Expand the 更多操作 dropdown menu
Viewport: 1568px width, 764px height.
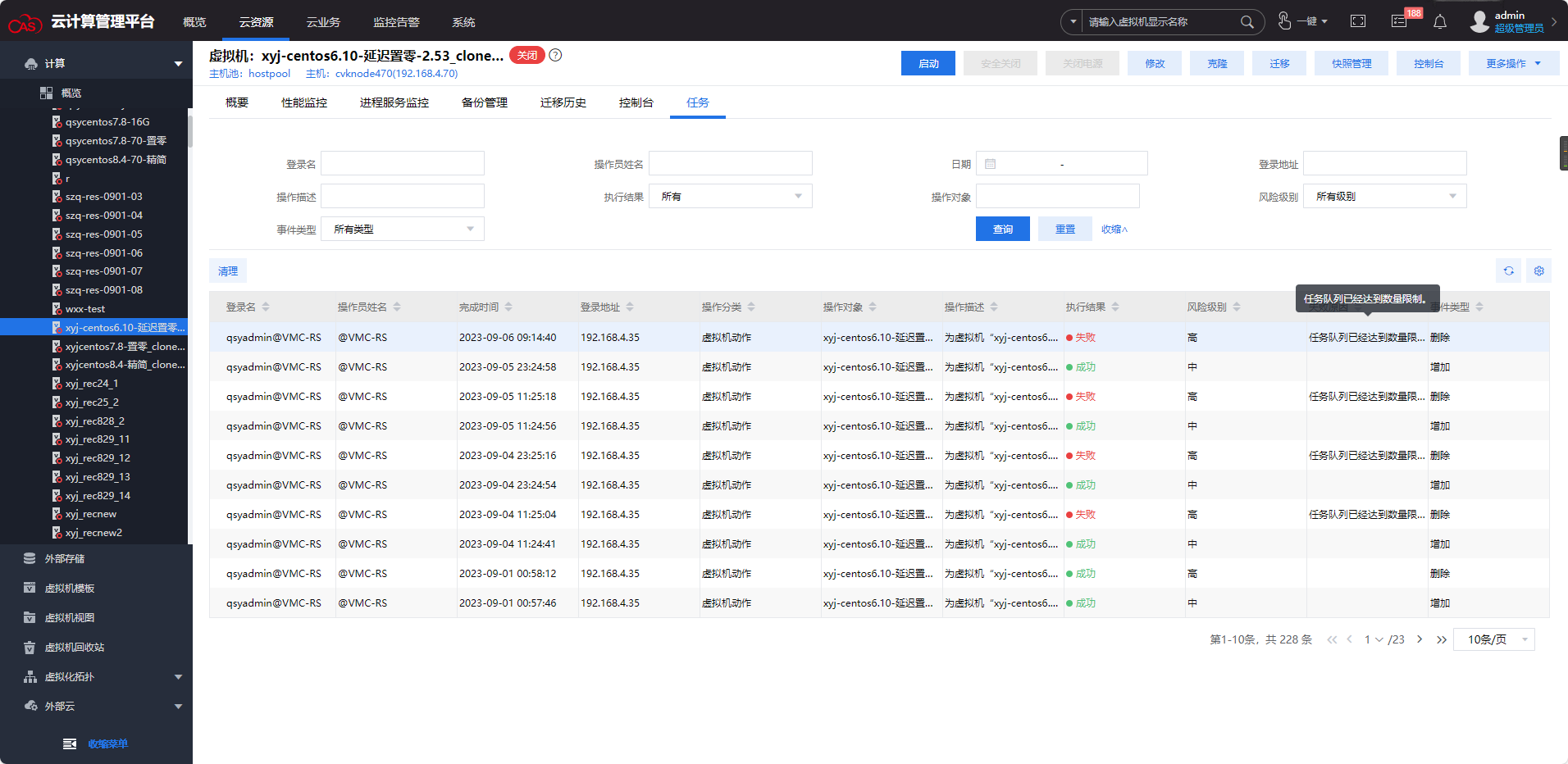coord(1513,64)
